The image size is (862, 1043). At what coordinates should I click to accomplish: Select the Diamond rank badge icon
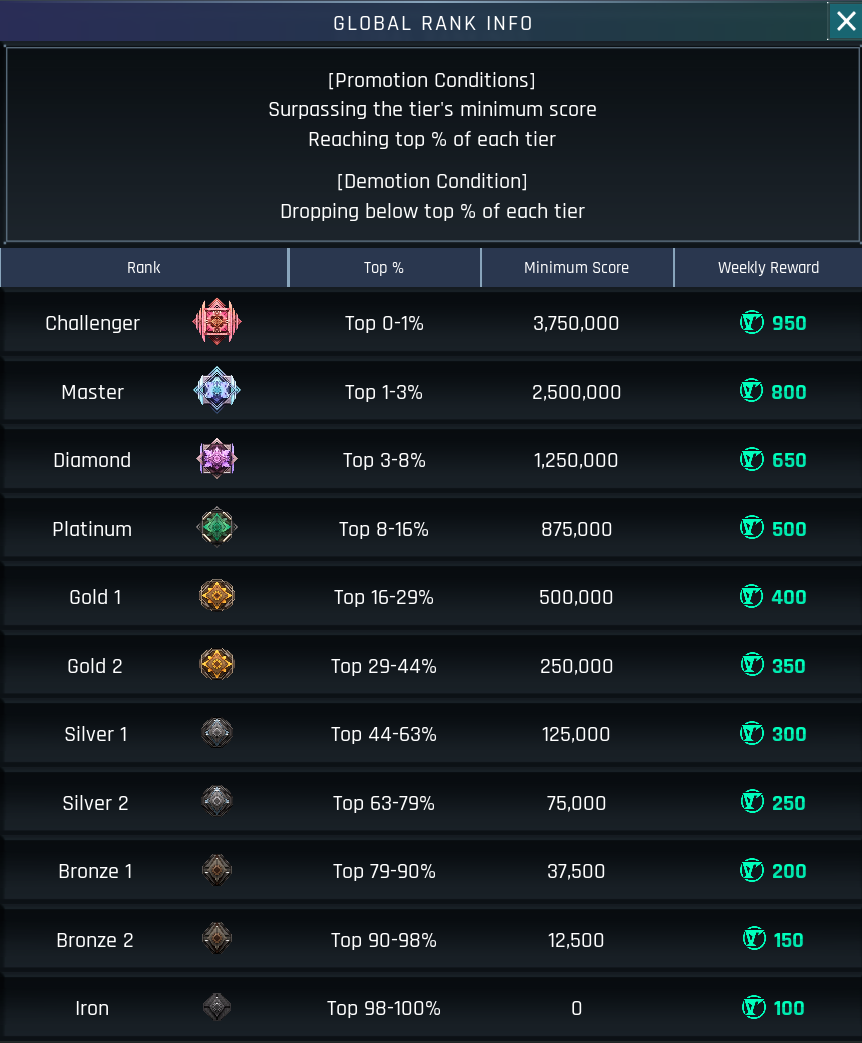coord(217,459)
